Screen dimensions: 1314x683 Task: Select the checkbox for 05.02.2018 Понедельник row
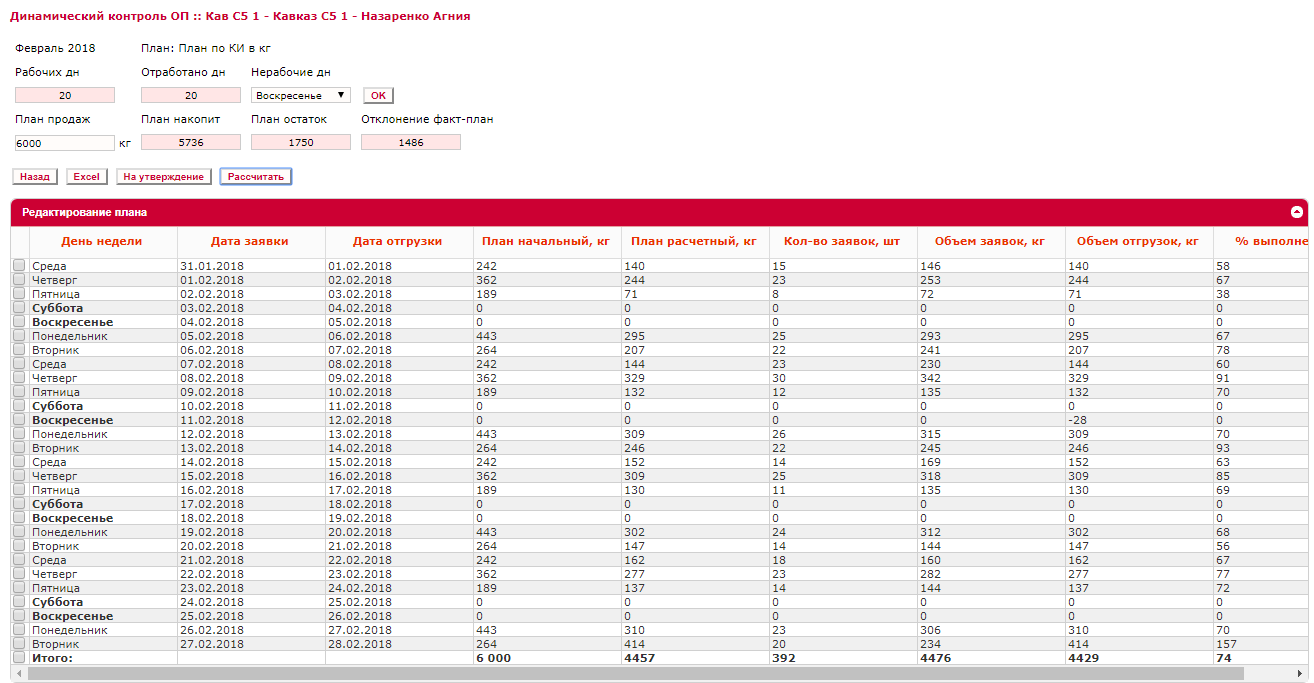tap(19, 336)
